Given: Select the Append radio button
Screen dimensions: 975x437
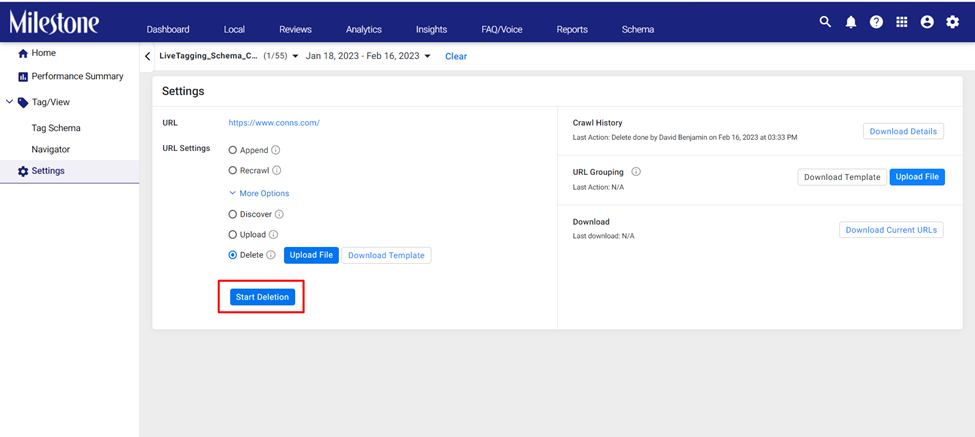Looking at the screenshot, I should (233, 150).
